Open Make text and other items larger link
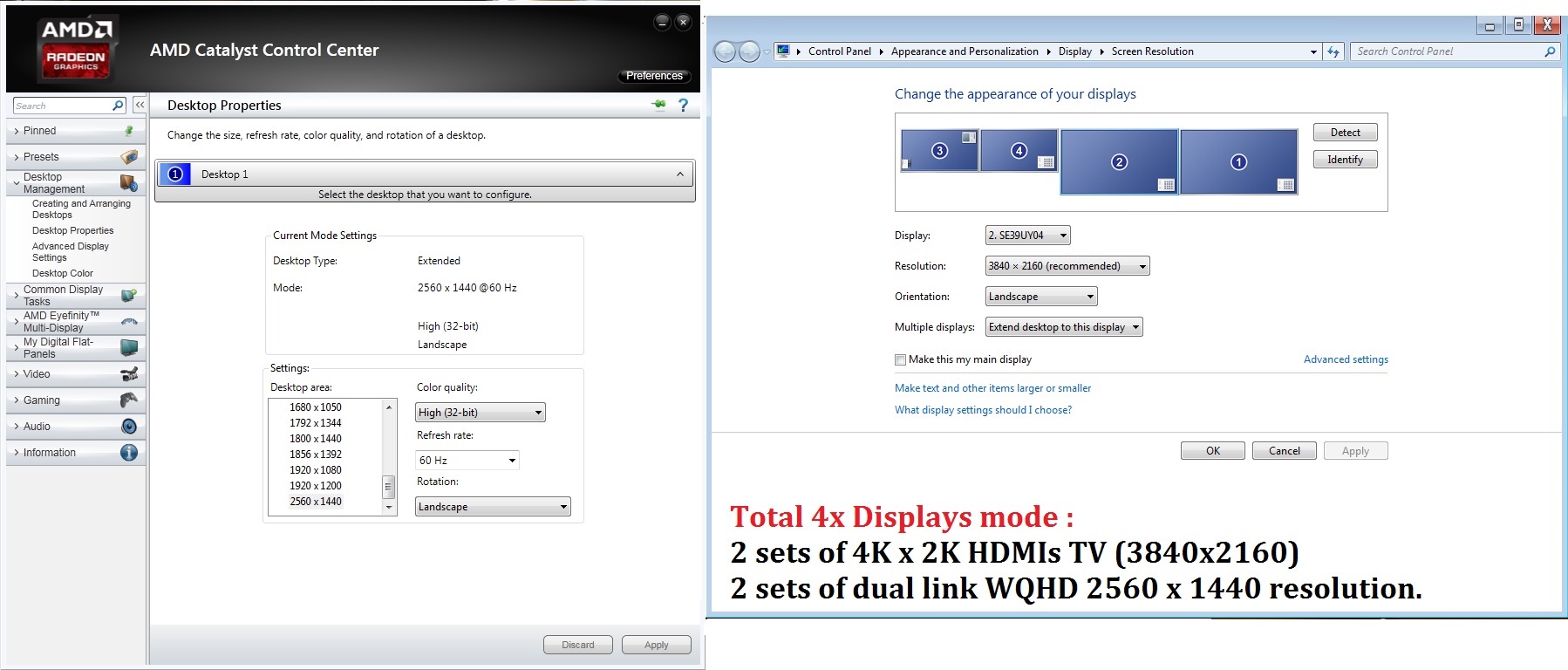 click(992, 388)
